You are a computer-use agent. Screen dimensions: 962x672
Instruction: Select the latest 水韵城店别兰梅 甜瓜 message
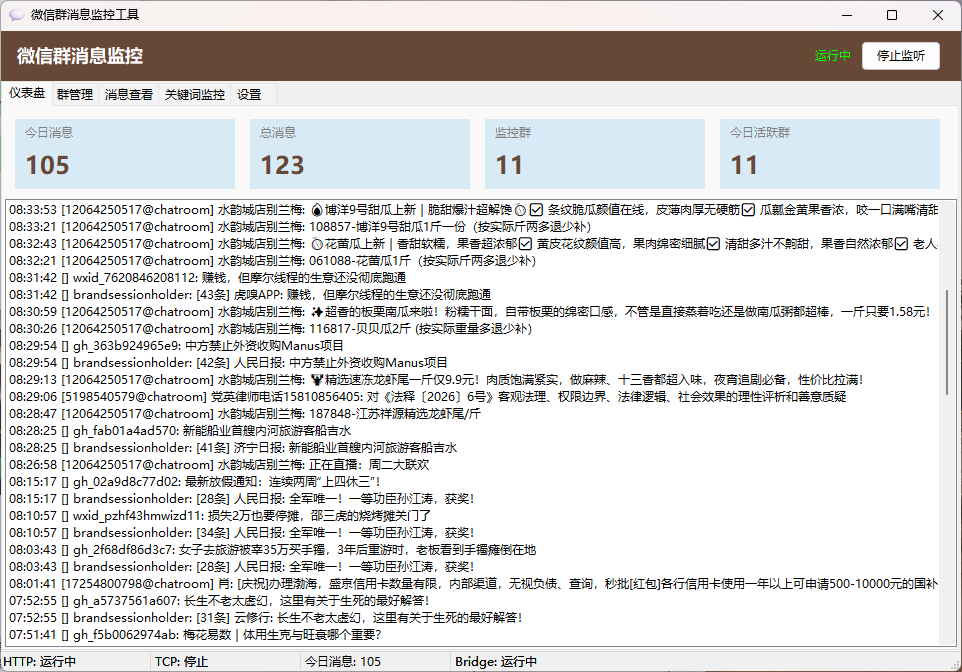(x=300, y=209)
